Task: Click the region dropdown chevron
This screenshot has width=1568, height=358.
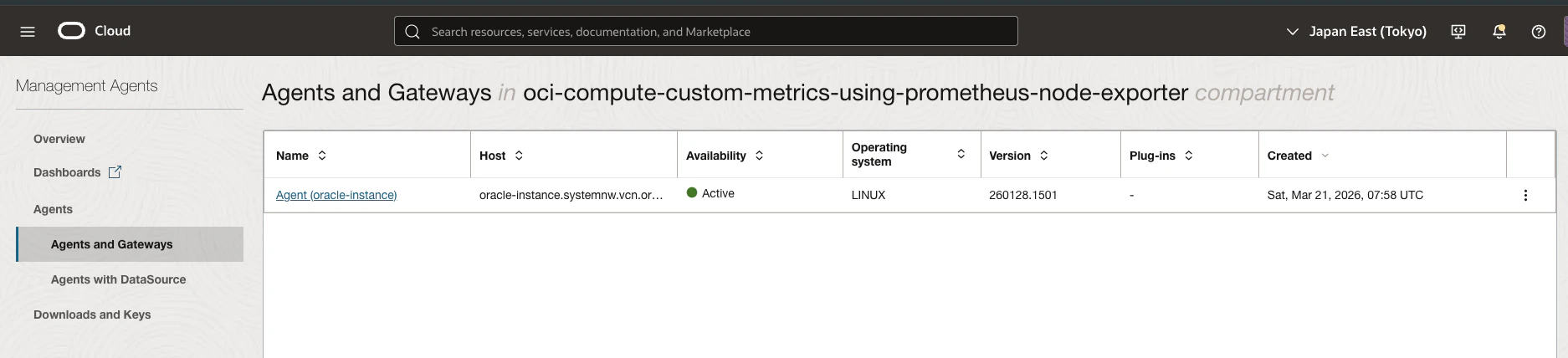Action: tap(1293, 32)
